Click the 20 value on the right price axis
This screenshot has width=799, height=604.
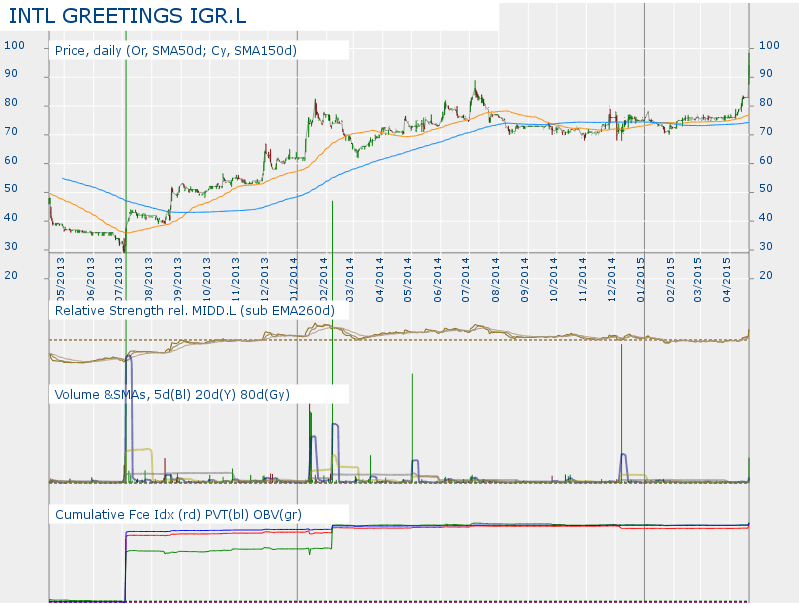766,275
